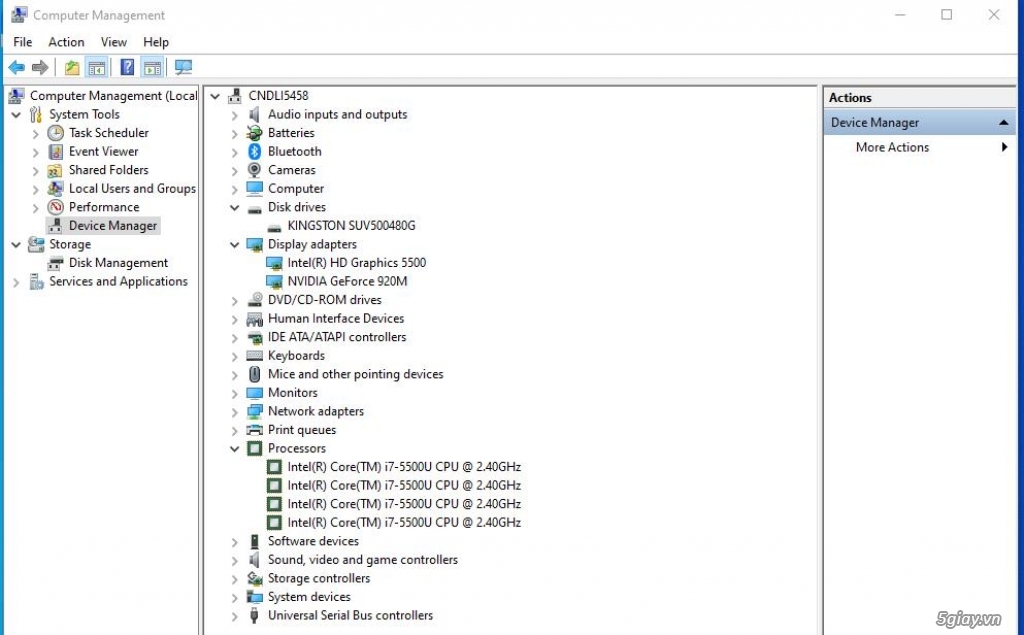Select Computer Management (Local) root node
Viewport: 1024px width, 635px height.
[x=113, y=96]
